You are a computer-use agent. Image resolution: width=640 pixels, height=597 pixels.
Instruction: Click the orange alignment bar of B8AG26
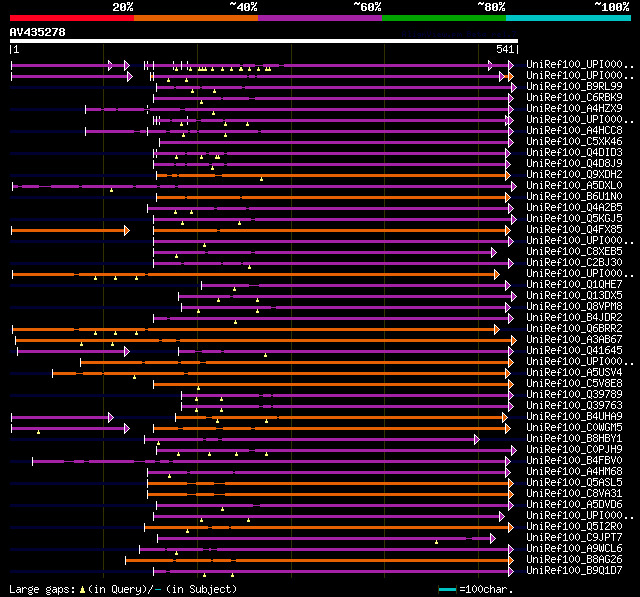[x=319, y=561]
